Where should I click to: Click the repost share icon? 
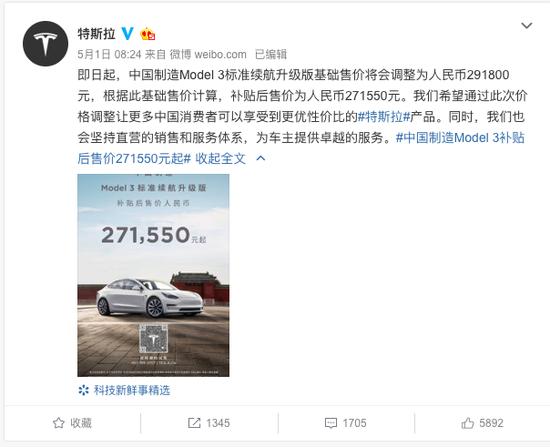194,423
